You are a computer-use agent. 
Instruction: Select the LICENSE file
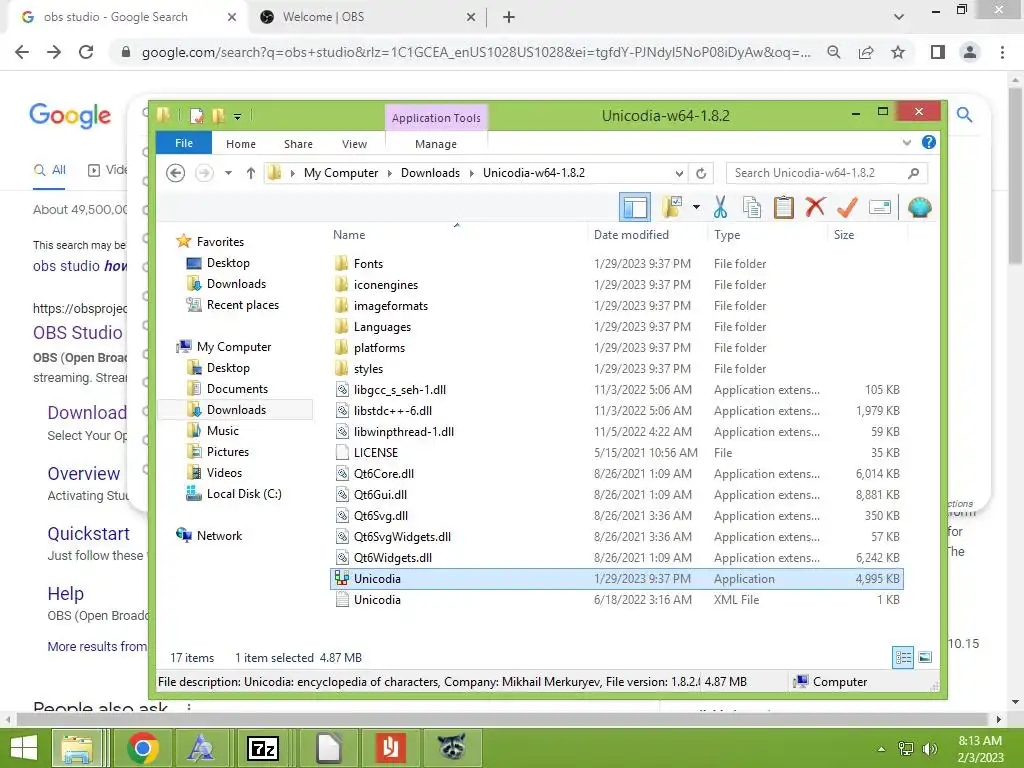376,453
